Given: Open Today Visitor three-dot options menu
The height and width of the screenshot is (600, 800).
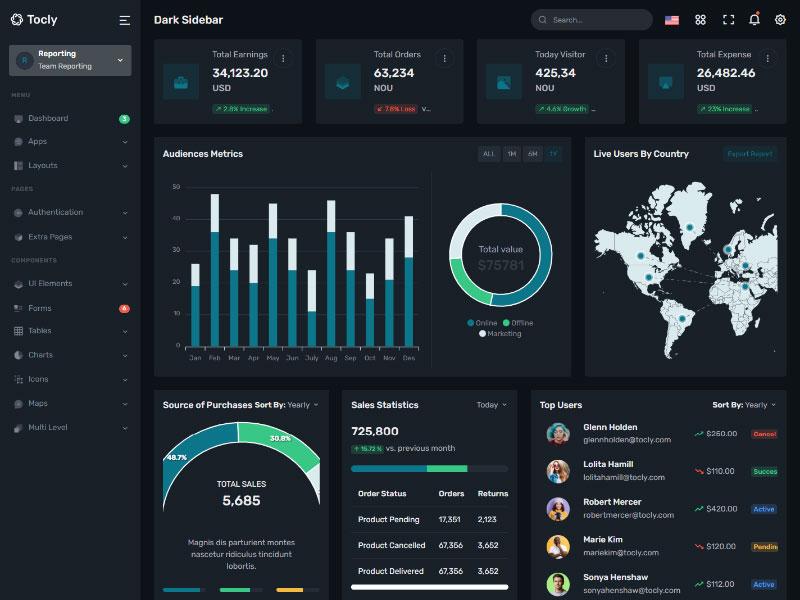Looking at the screenshot, I should click(604, 59).
